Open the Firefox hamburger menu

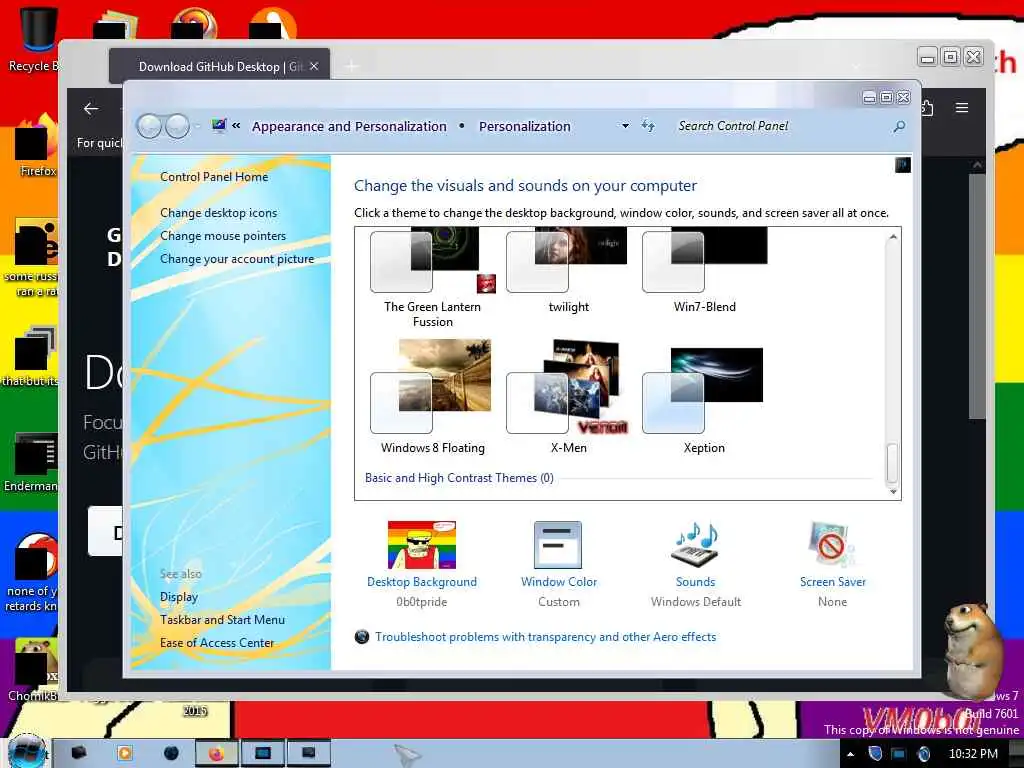click(x=962, y=108)
